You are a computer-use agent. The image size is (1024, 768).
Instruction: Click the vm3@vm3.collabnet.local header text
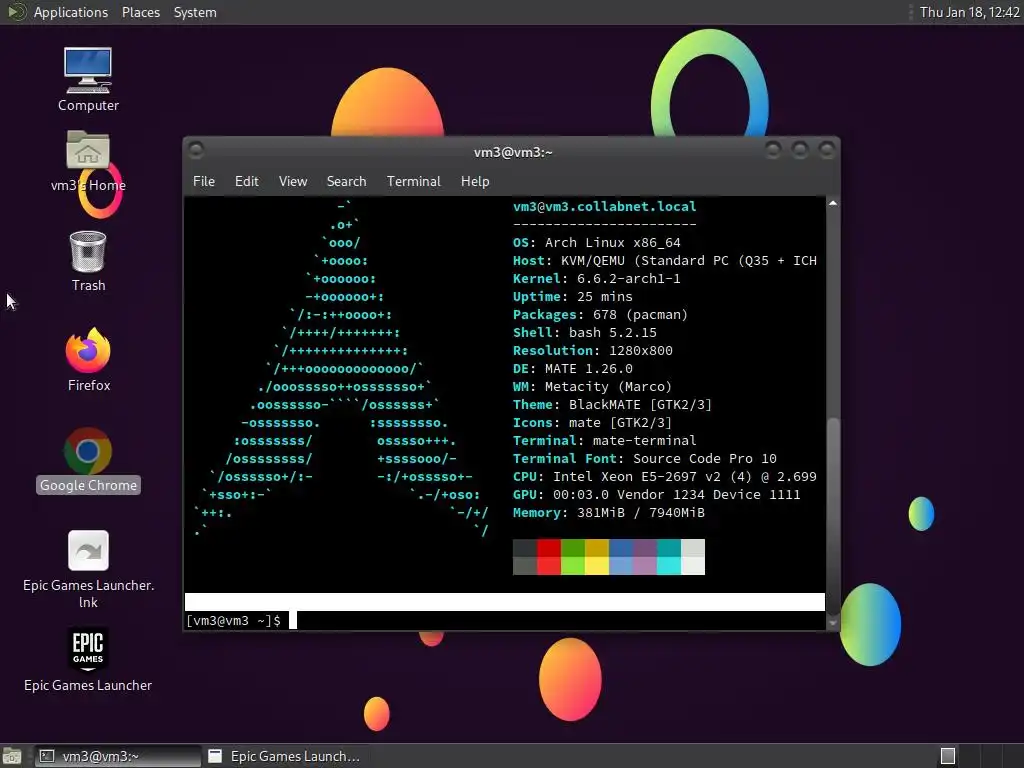tap(604, 206)
